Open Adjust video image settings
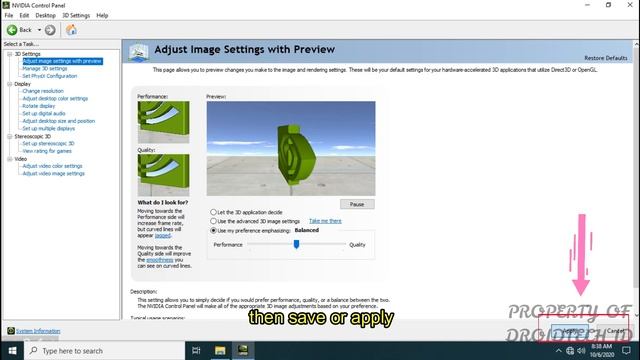This screenshot has height=360, width=640. (53, 173)
